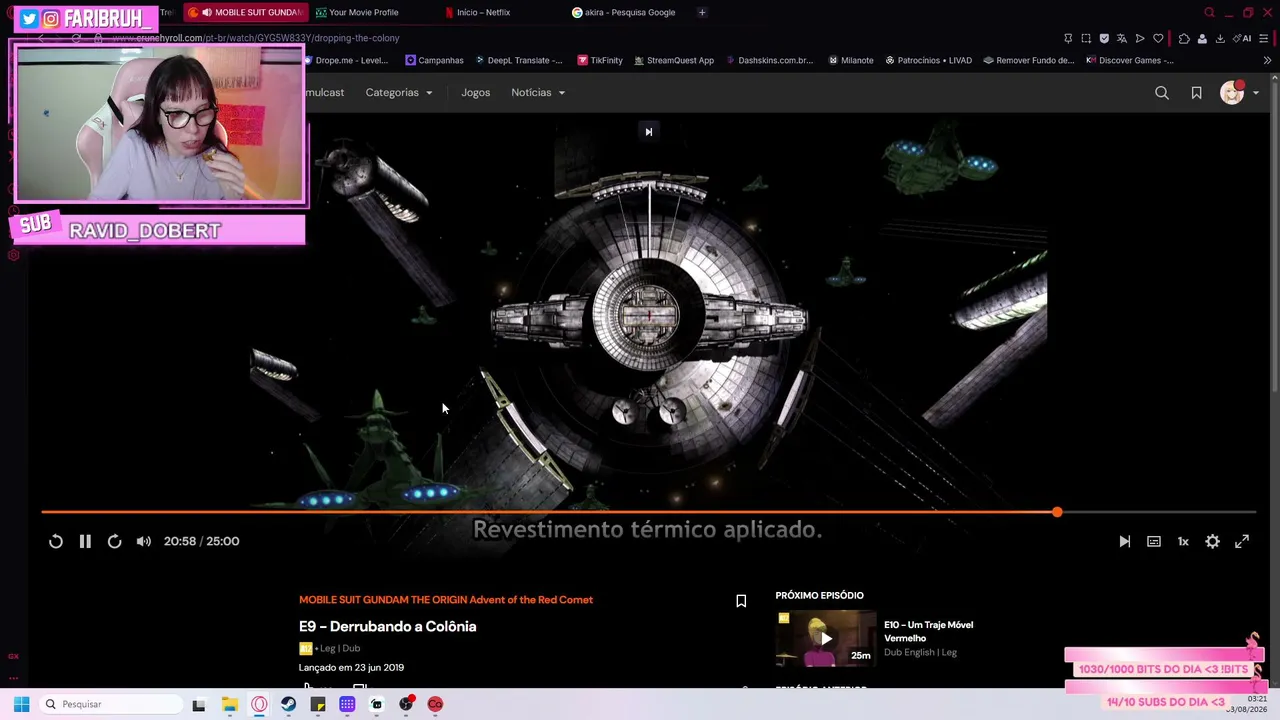Open Task View on the taskbar

point(199,704)
